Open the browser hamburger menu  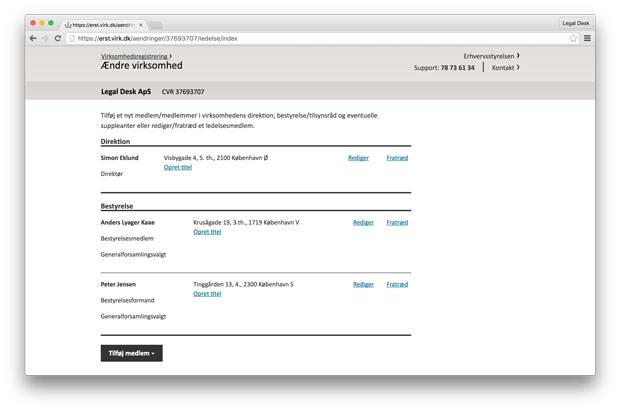pos(588,38)
